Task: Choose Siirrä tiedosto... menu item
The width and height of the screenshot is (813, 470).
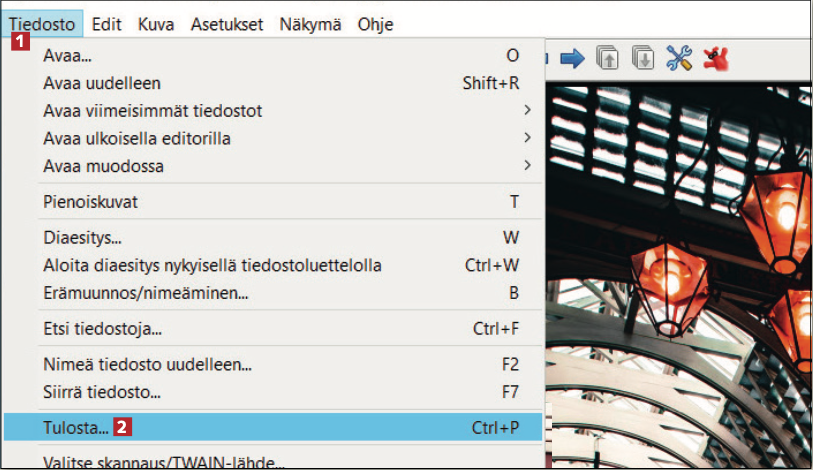Action: [x=273, y=392]
